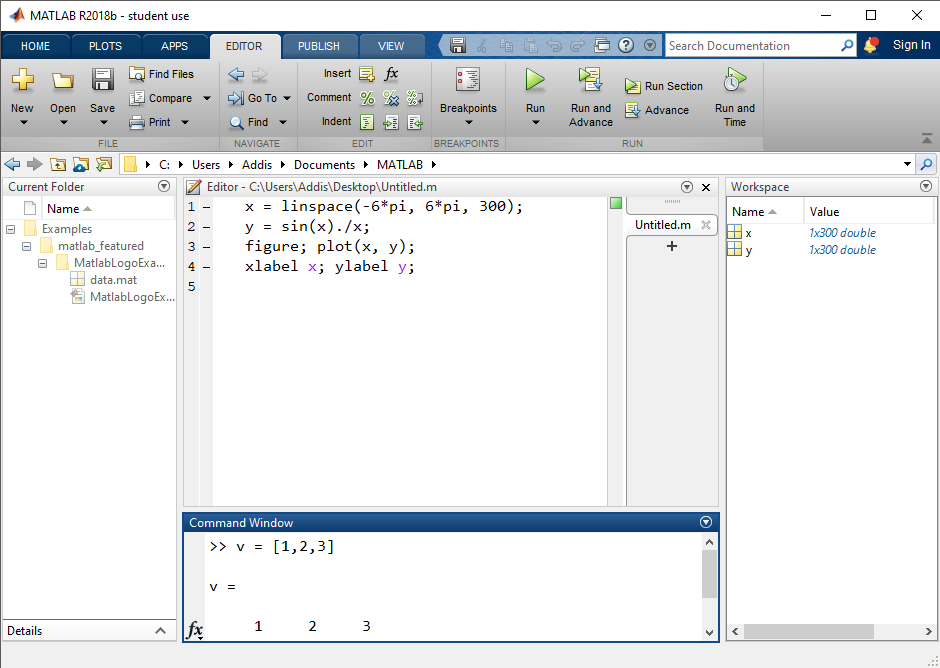This screenshot has height=668, width=940.
Task: Open the Go To dropdown
Action: (x=286, y=98)
